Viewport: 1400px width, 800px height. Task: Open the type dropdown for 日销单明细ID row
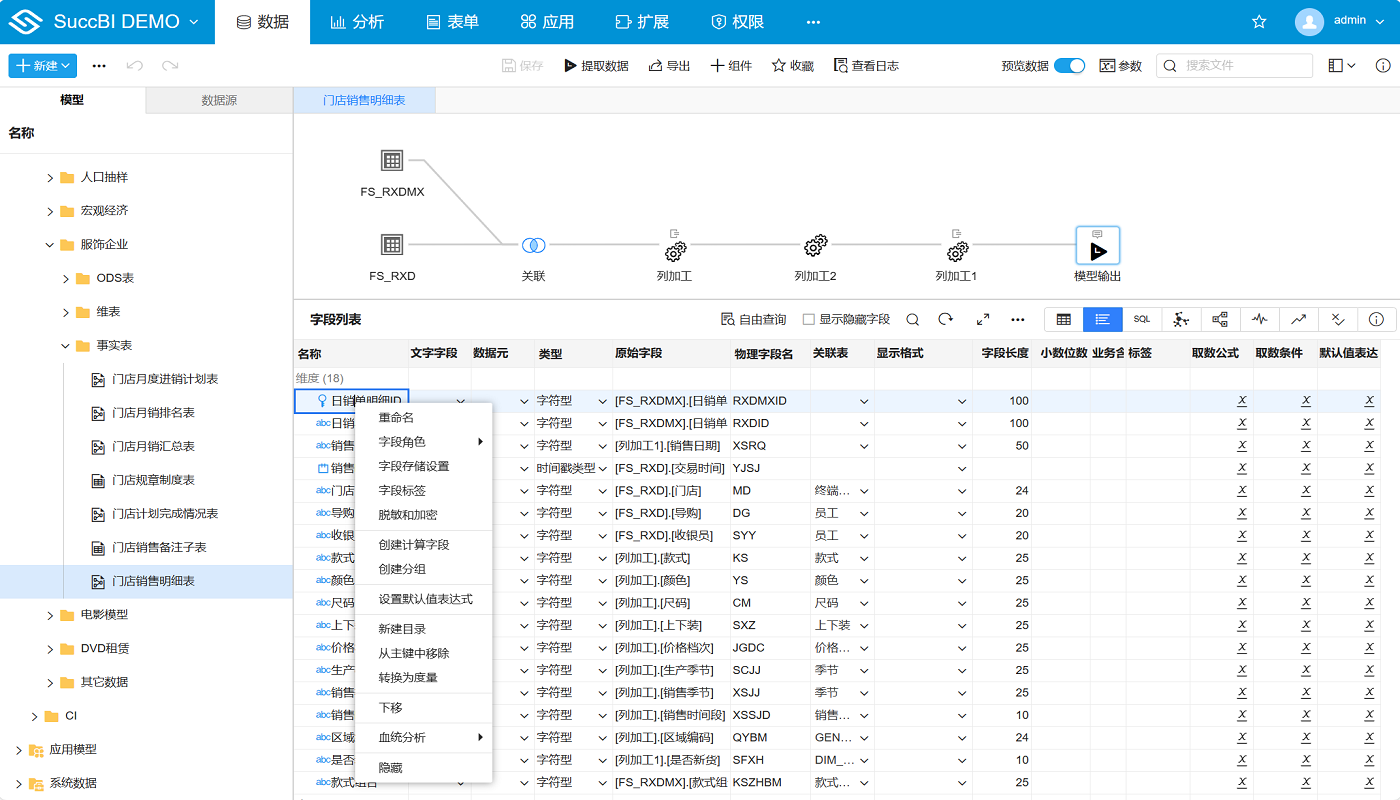[x=601, y=401]
